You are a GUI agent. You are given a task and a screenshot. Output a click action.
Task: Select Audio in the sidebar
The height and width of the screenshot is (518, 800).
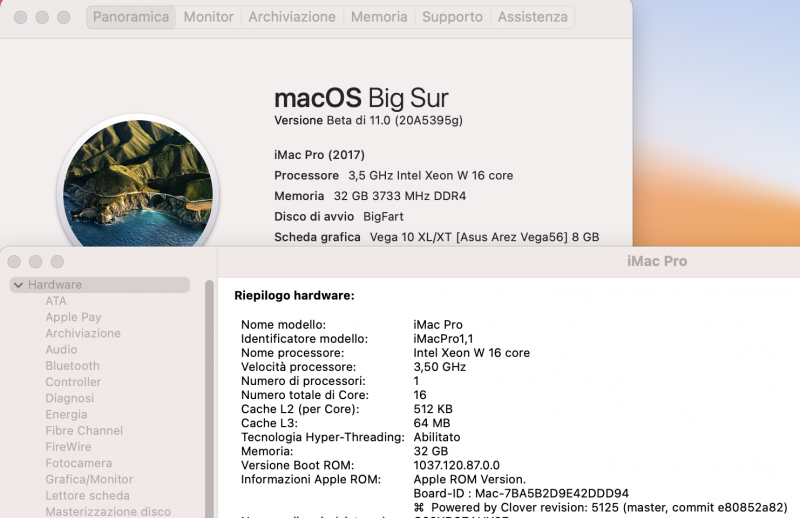(61, 350)
